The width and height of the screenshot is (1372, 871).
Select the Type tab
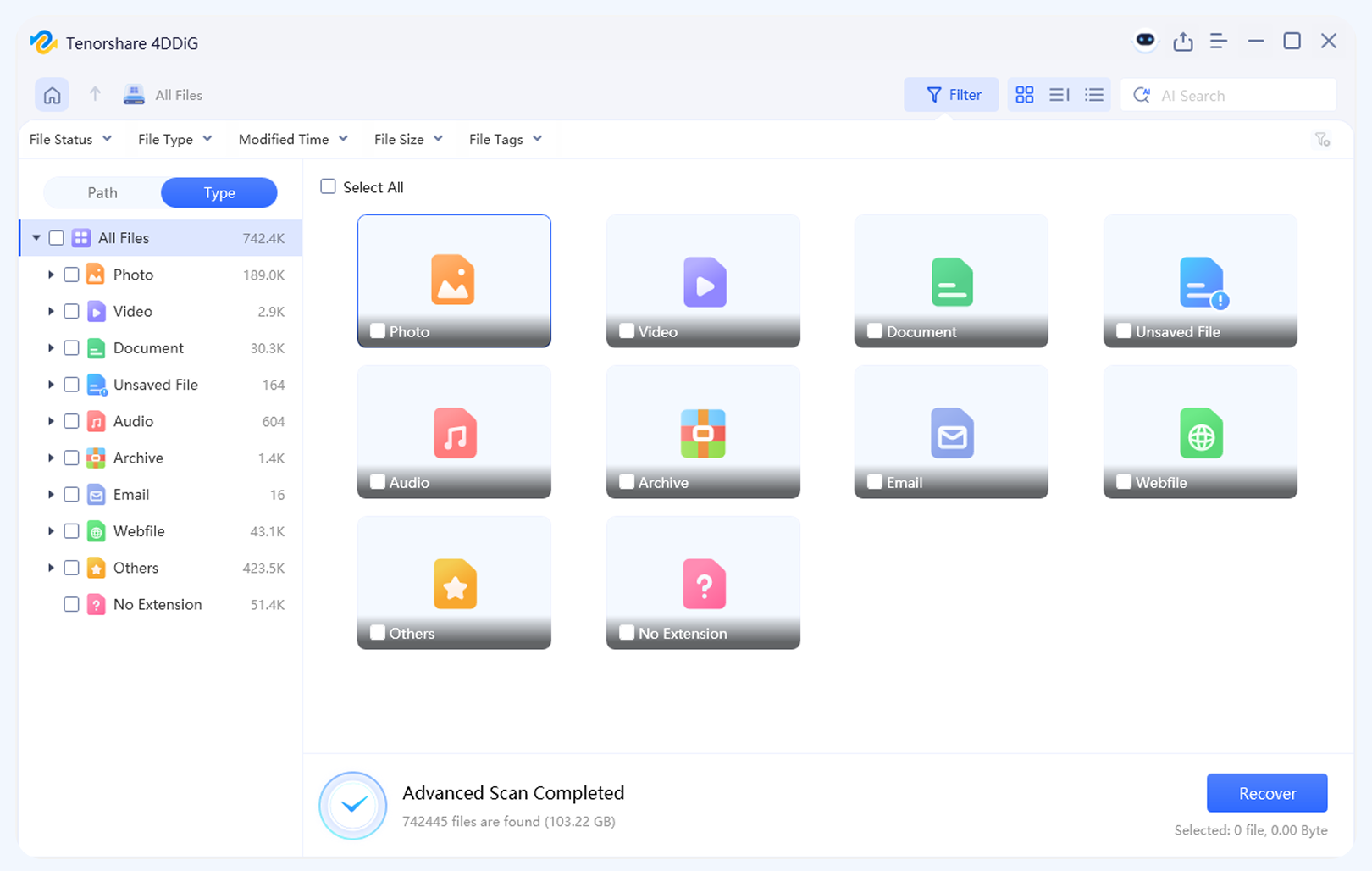(219, 192)
